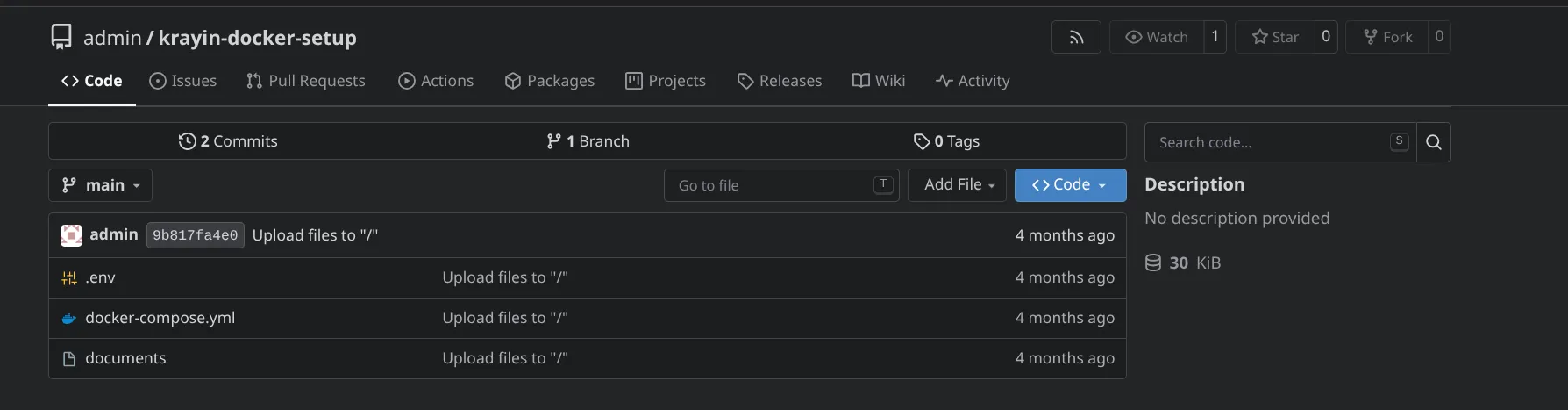Open the .env file
The height and width of the screenshot is (410, 1568).
(101, 277)
